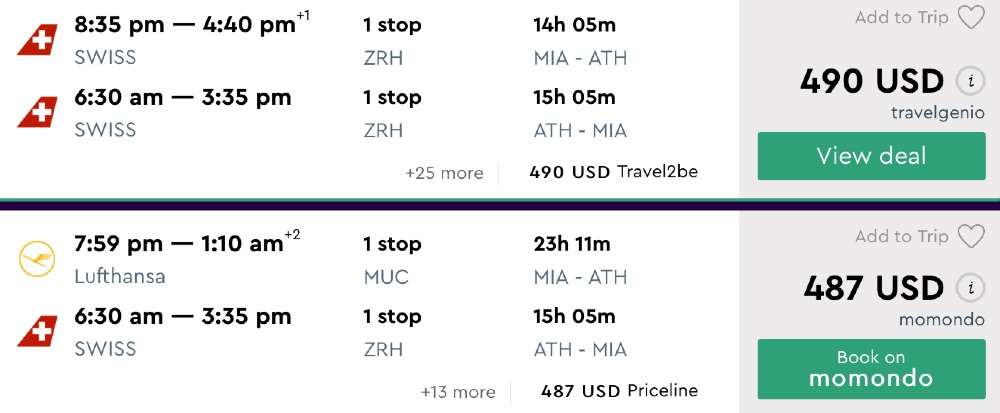1000x413 pixels.
Task: Select the 8:35 pm SWISS departure leg
Action: [x=185, y=24]
